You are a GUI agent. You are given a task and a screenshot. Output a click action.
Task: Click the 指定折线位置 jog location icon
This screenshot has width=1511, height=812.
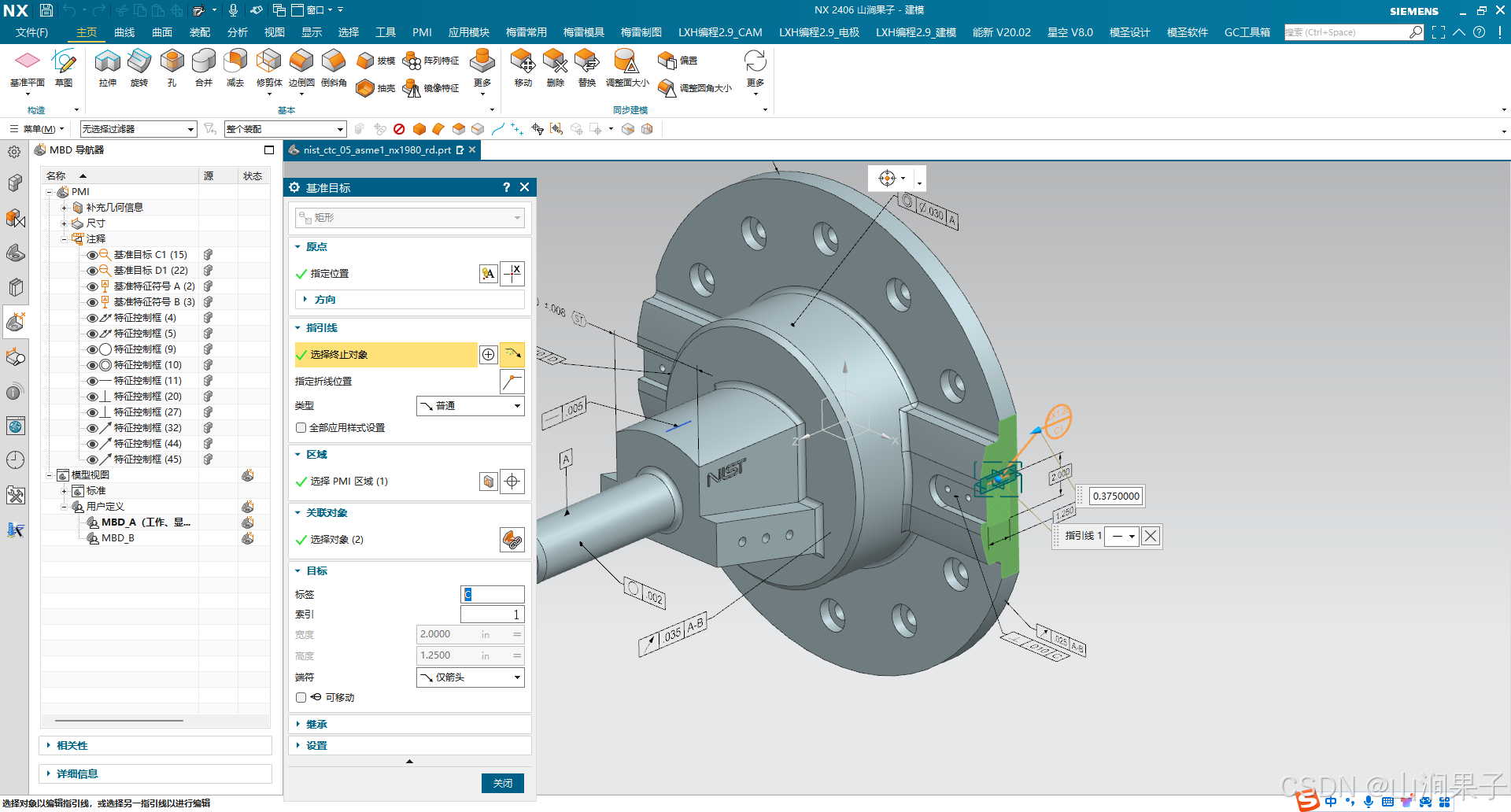pos(512,382)
